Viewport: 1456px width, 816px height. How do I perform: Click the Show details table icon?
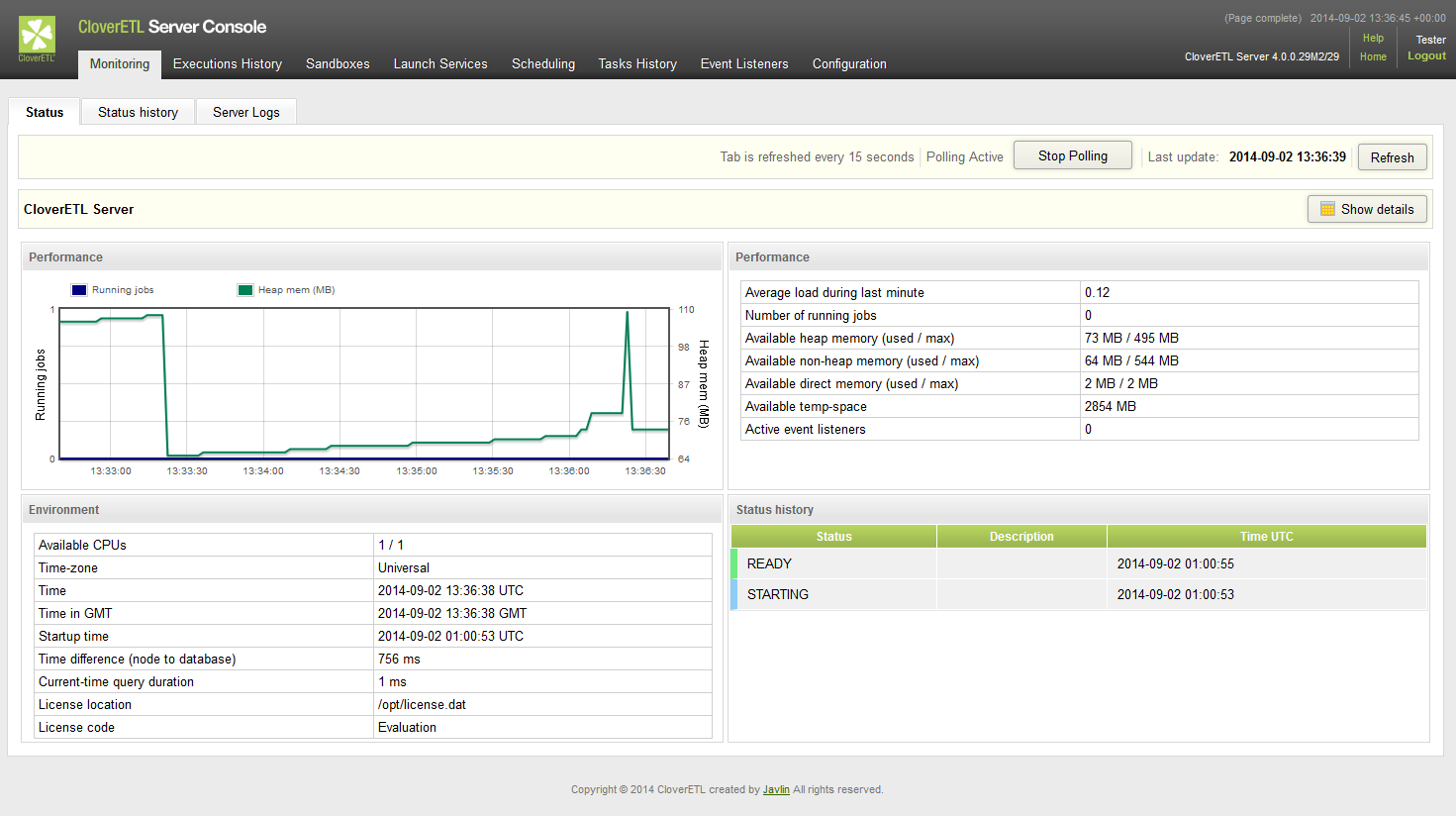click(1327, 209)
